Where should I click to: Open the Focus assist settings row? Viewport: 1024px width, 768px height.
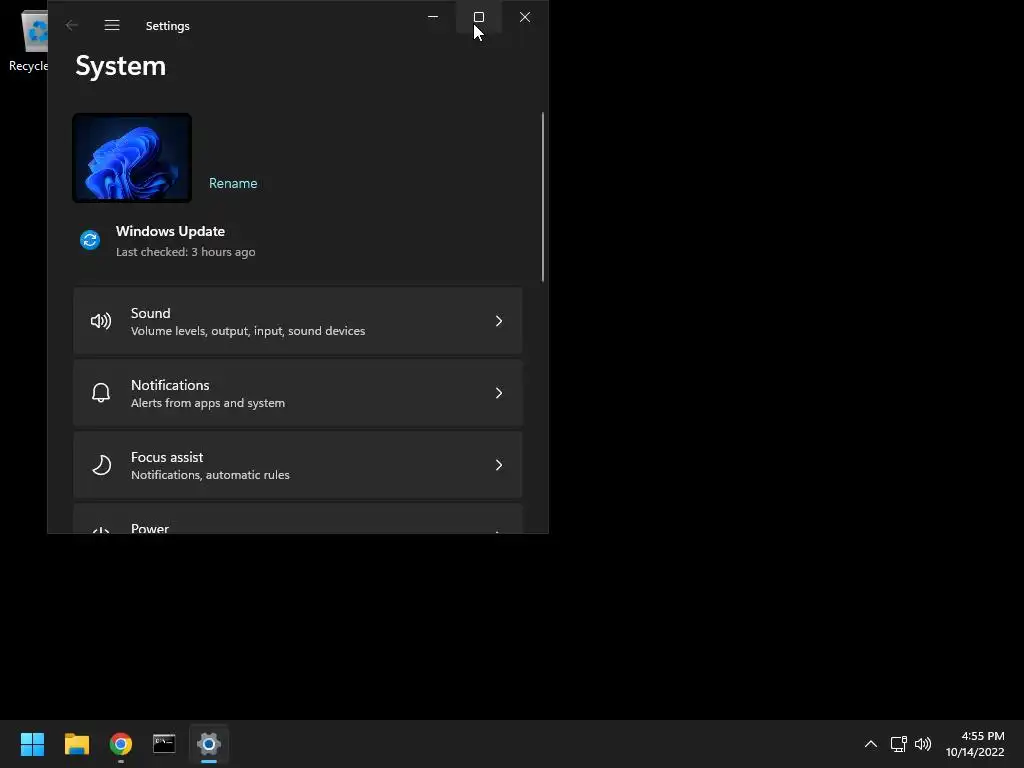pos(298,465)
